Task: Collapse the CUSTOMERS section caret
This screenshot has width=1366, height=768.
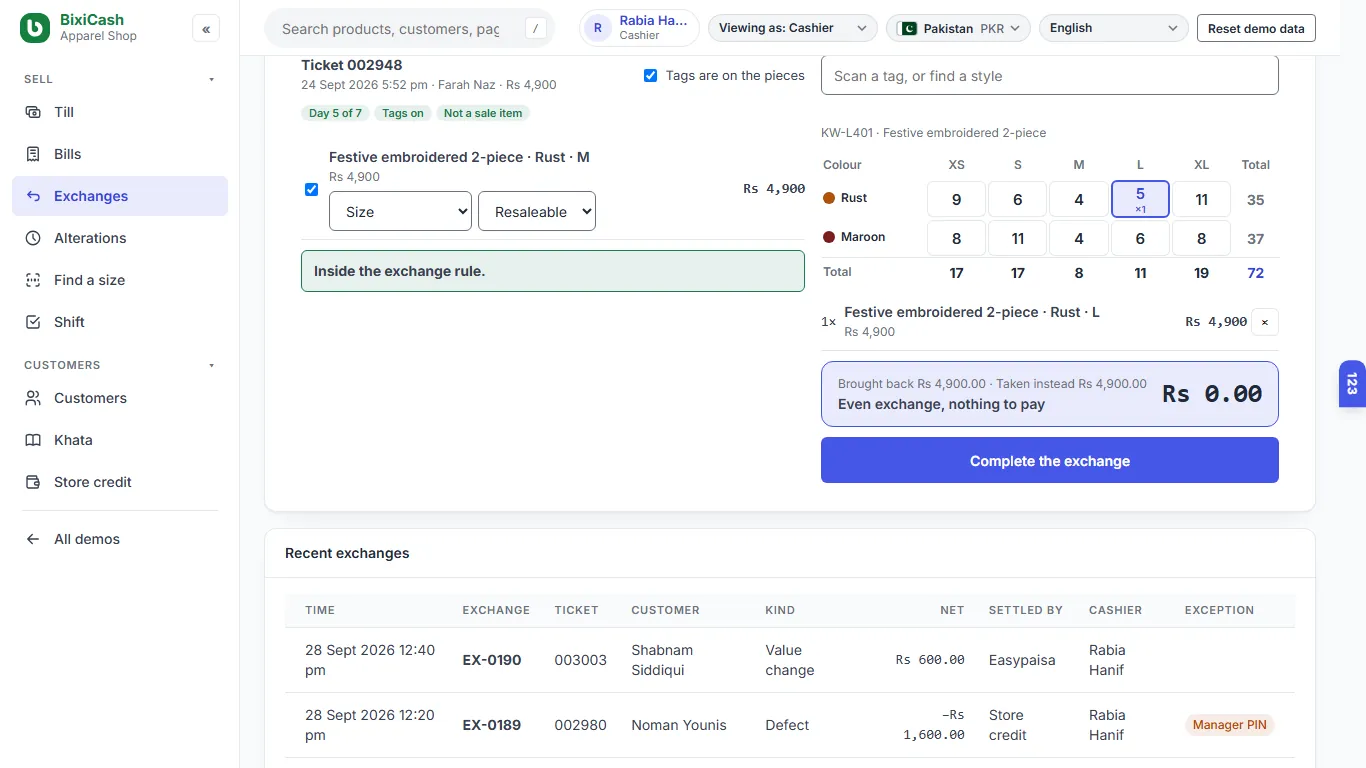Action: pos(211,365)
